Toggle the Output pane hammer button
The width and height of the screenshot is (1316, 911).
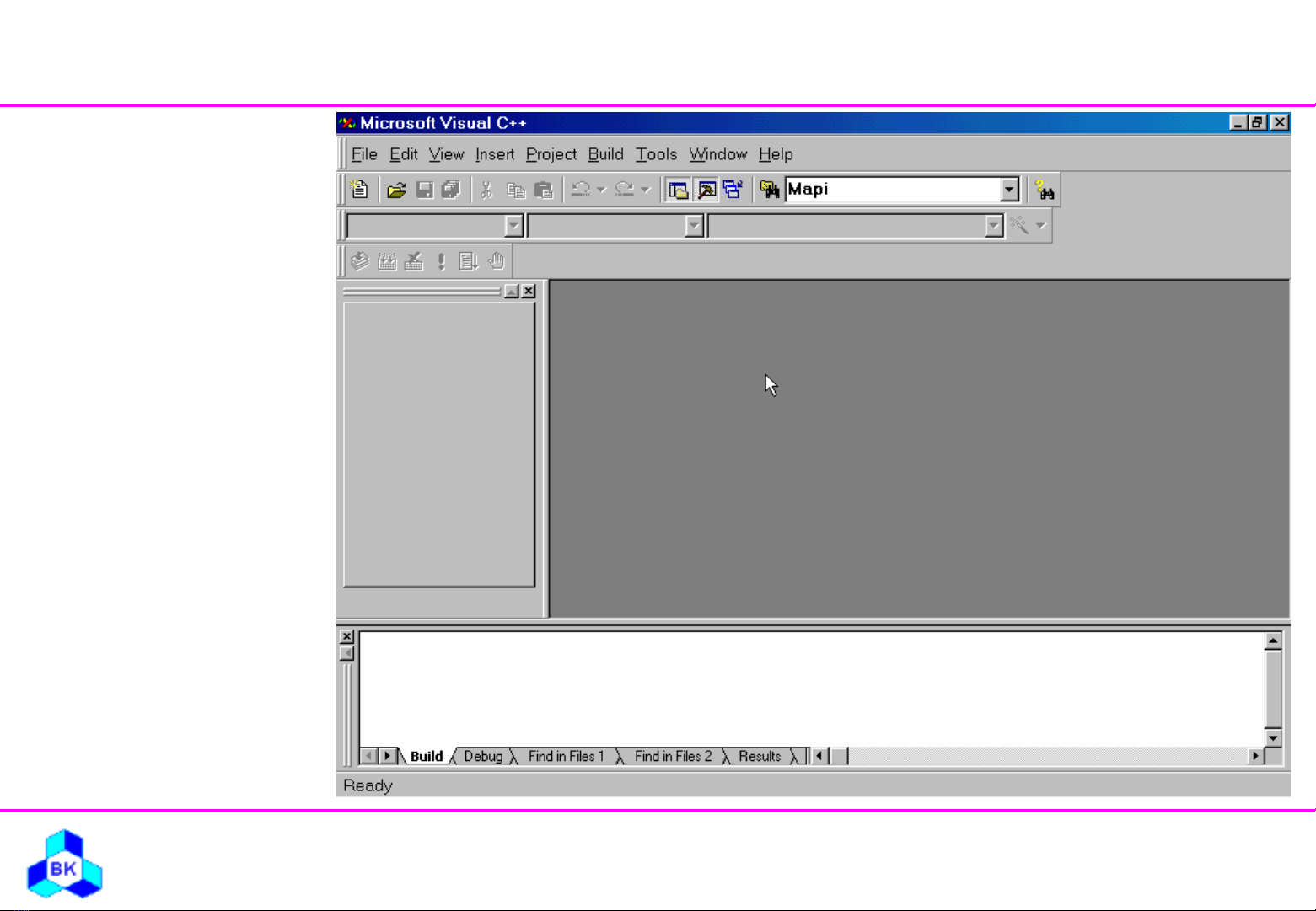[x=706, y=190]
